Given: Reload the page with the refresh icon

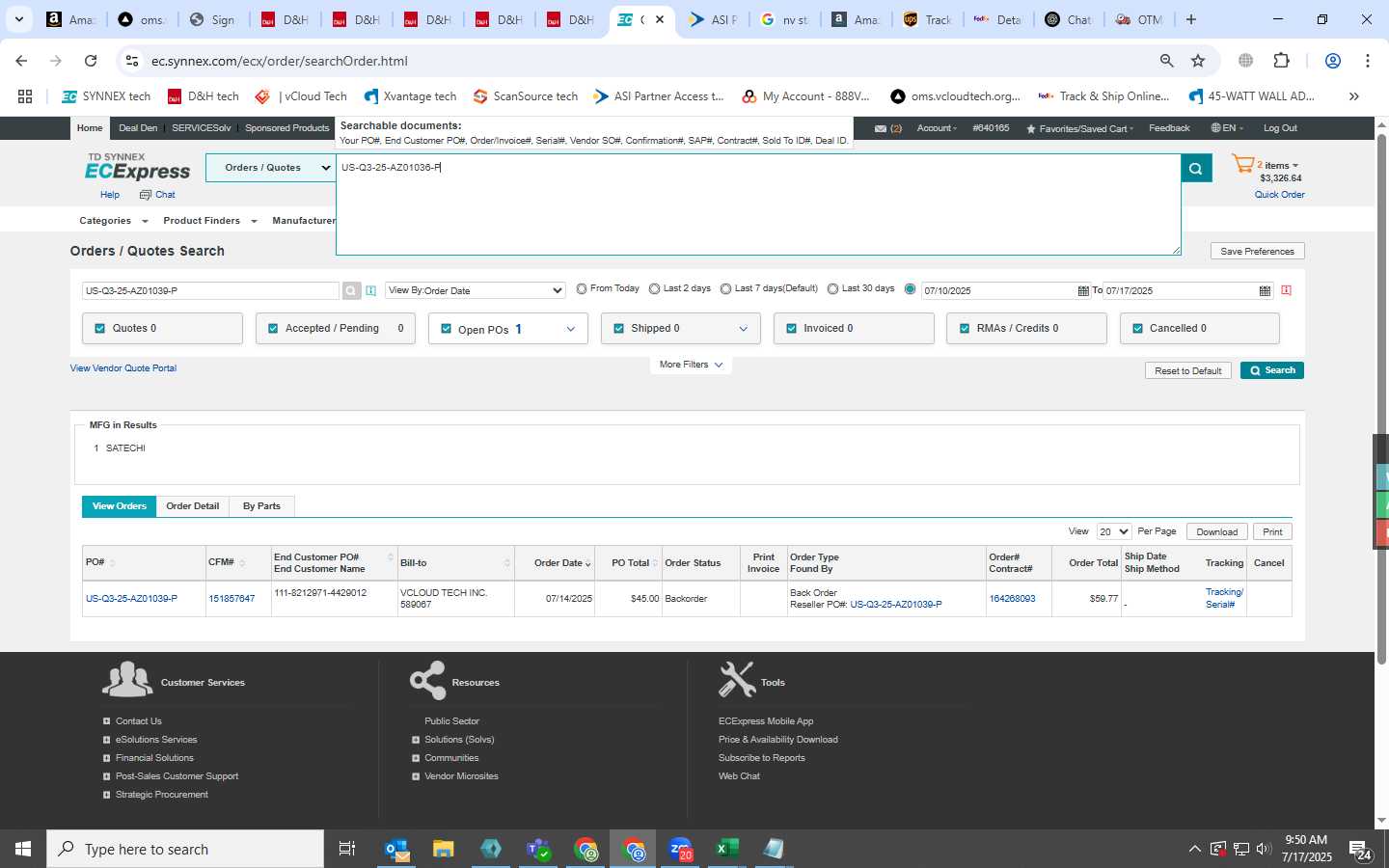Looking at the screenshot, I should coord(91,61).
